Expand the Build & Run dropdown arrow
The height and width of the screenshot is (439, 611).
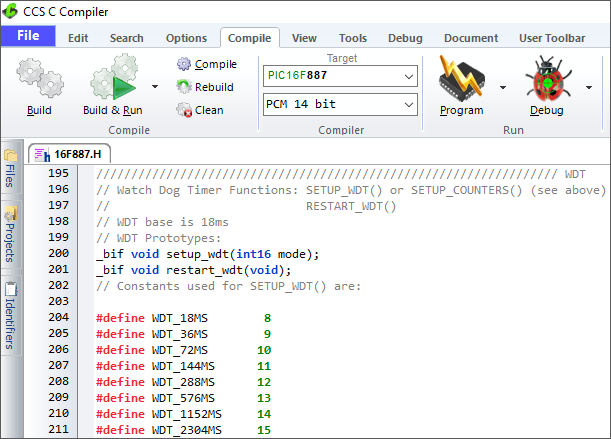(155, 86)
